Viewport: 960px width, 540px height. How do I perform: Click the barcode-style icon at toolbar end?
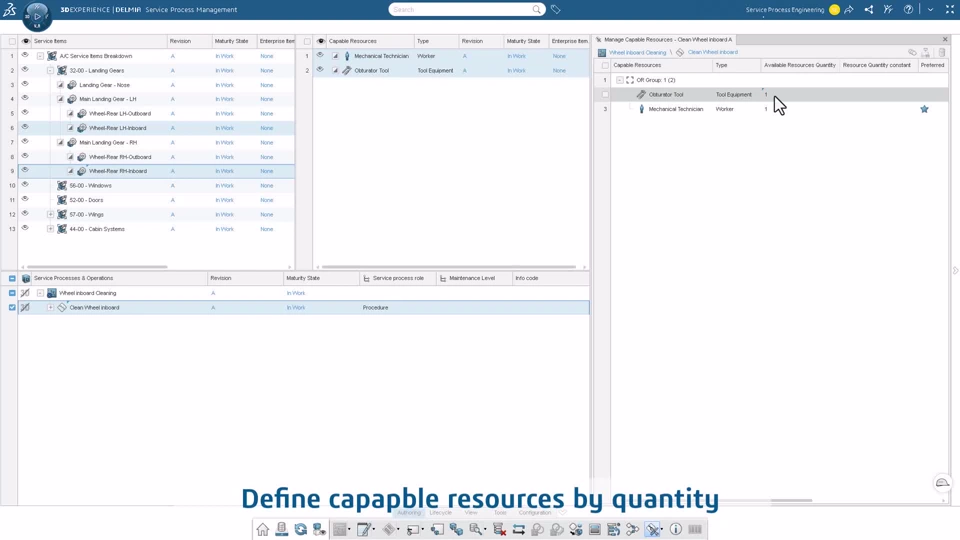coord(695,529)
